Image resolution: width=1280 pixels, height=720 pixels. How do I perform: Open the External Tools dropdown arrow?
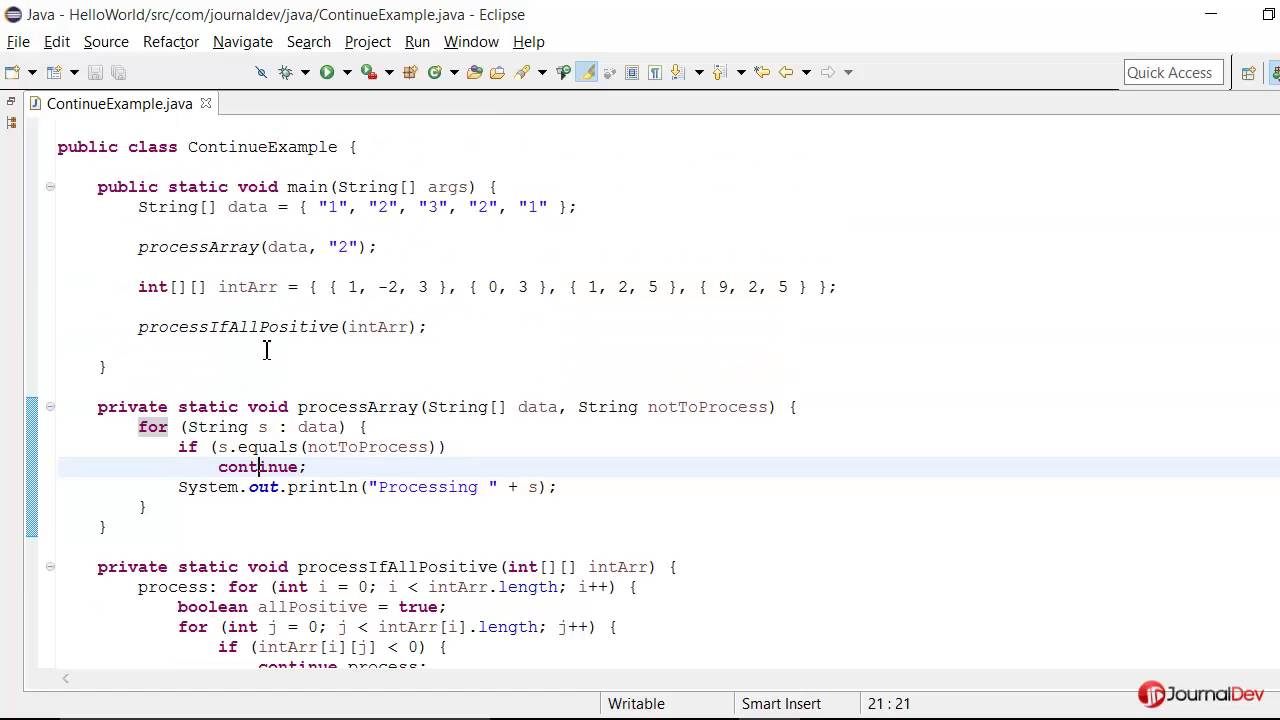pyautogui.click(x=389, y=72)
